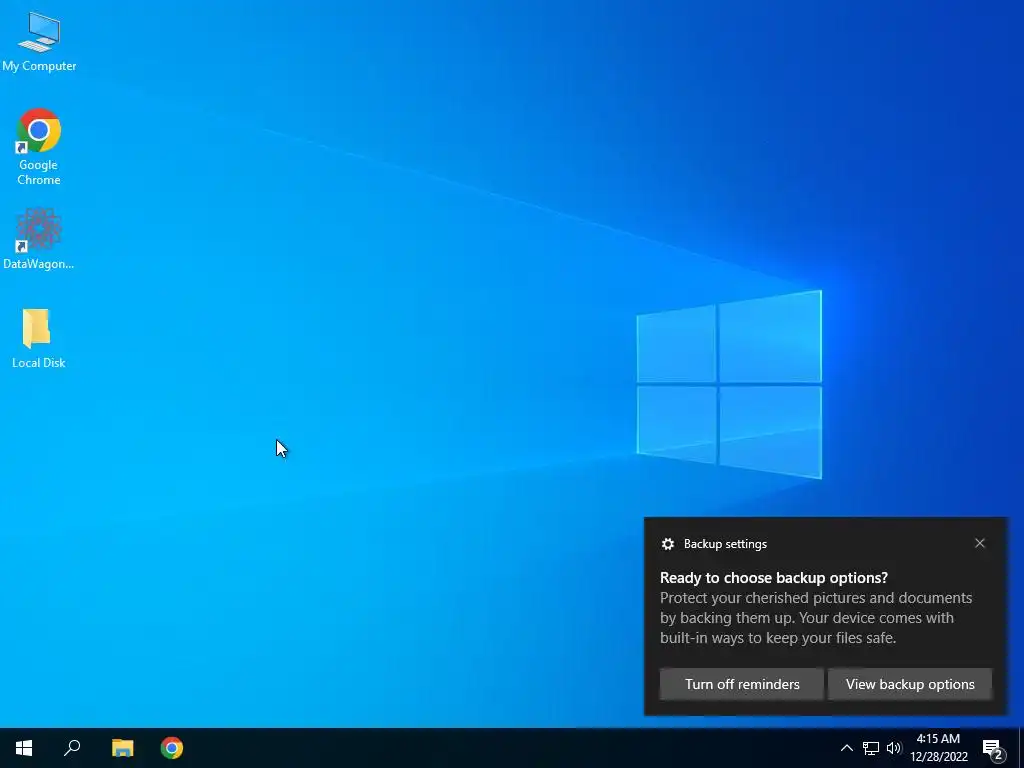
Task: Click Turn off reminders button
Action: click(x=742, y=684)
